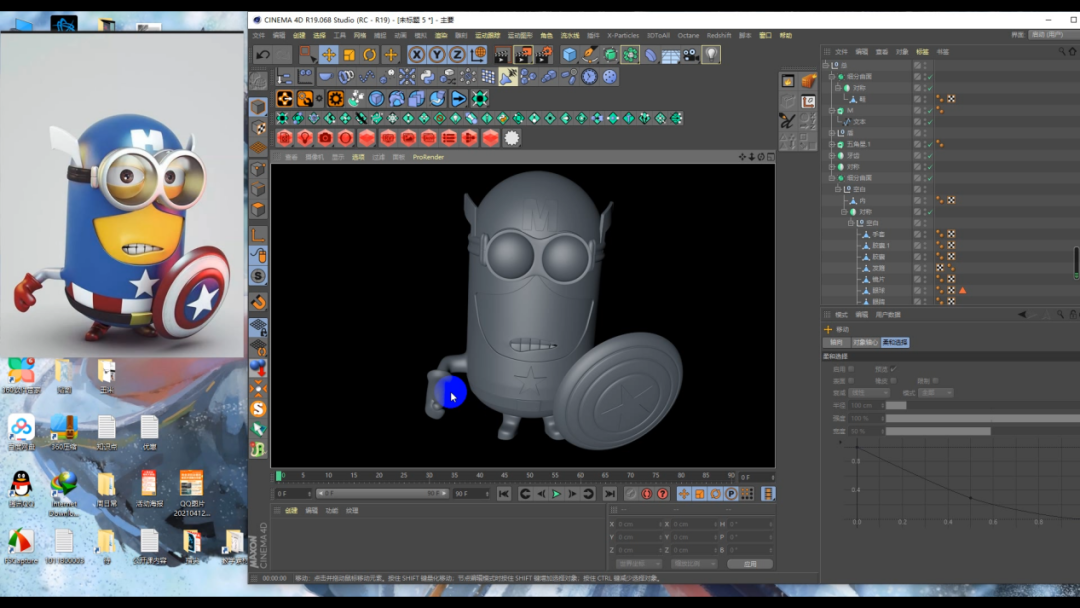This screenshot has width=1080, height=608.
Task: Open the size mode dropdown beside 应用
Action: (694, 564)
